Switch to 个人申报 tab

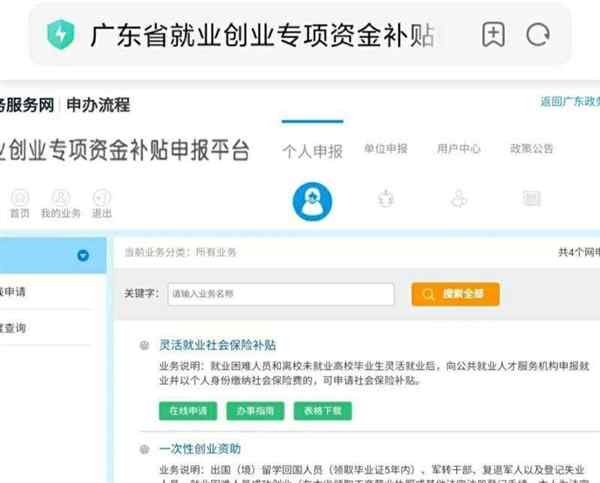pos(313,152)
